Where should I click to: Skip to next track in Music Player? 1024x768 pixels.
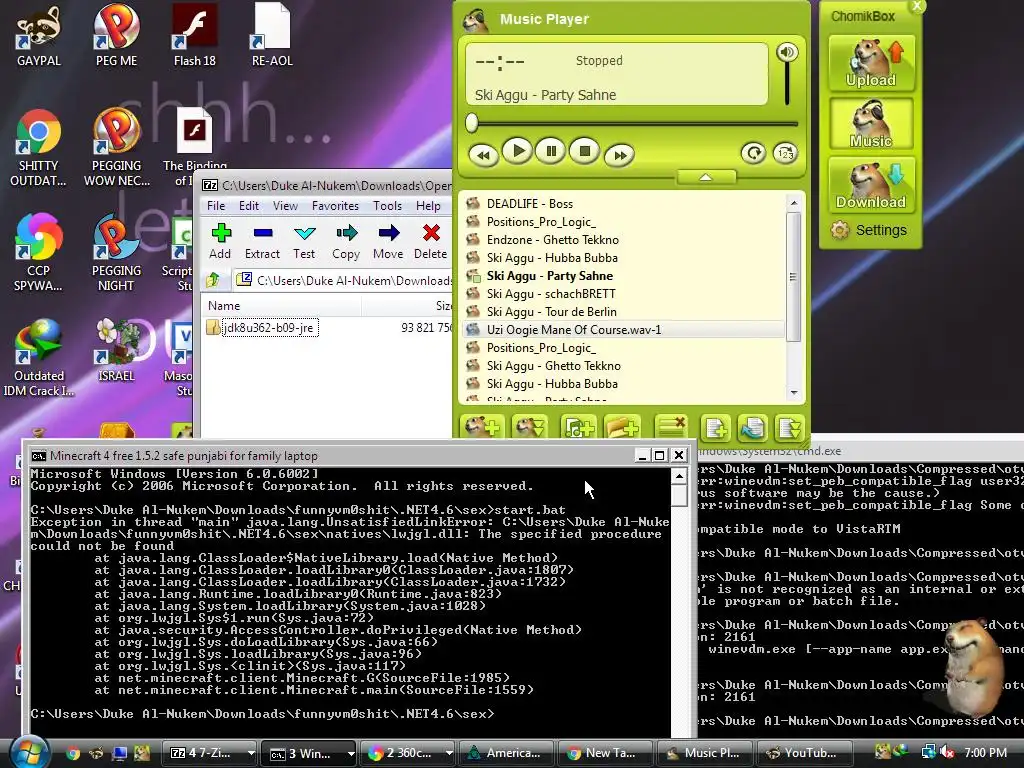coord(619,155)
